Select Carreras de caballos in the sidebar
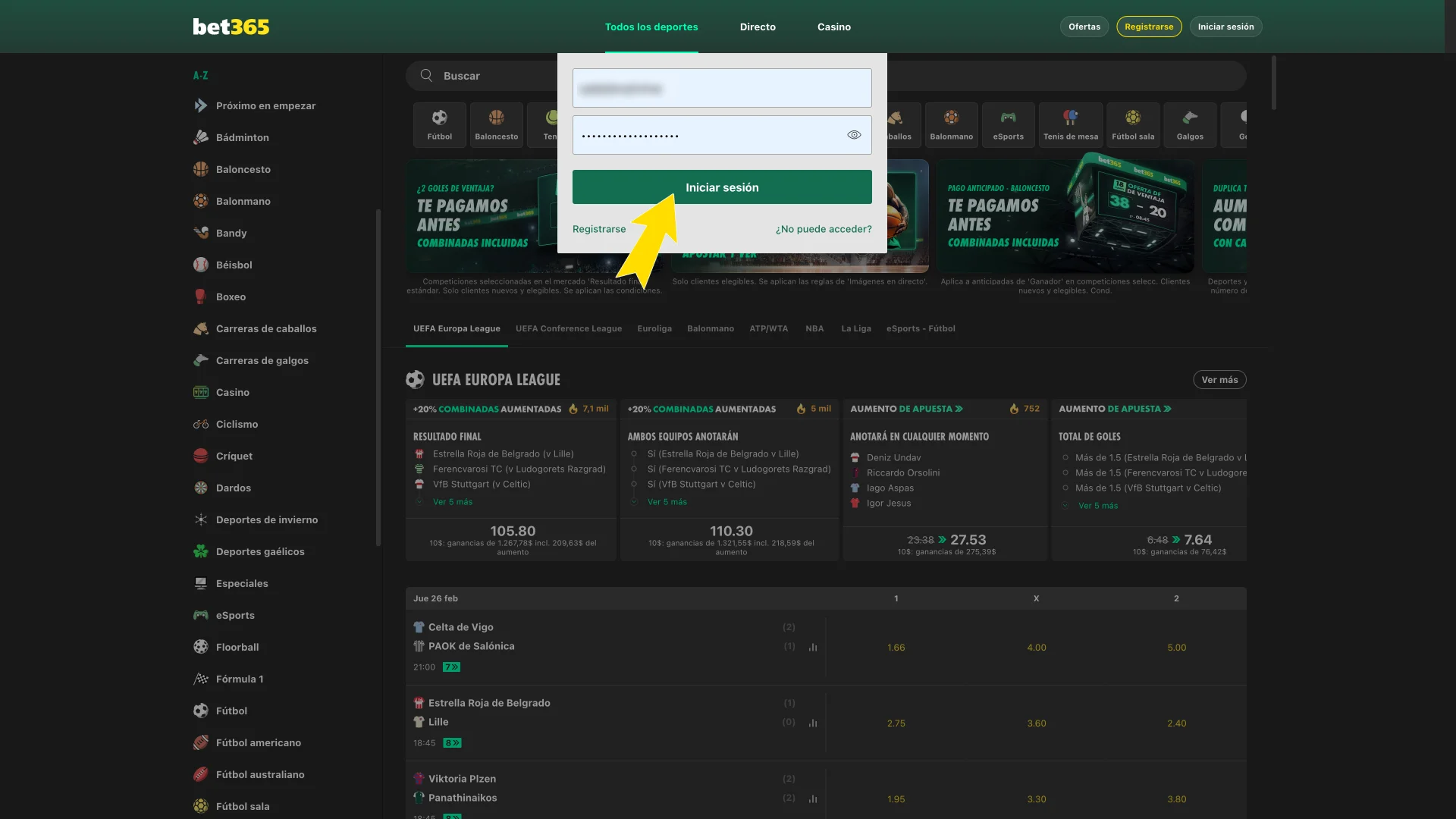Viewport: 1456px width, 819px height. 266,328
